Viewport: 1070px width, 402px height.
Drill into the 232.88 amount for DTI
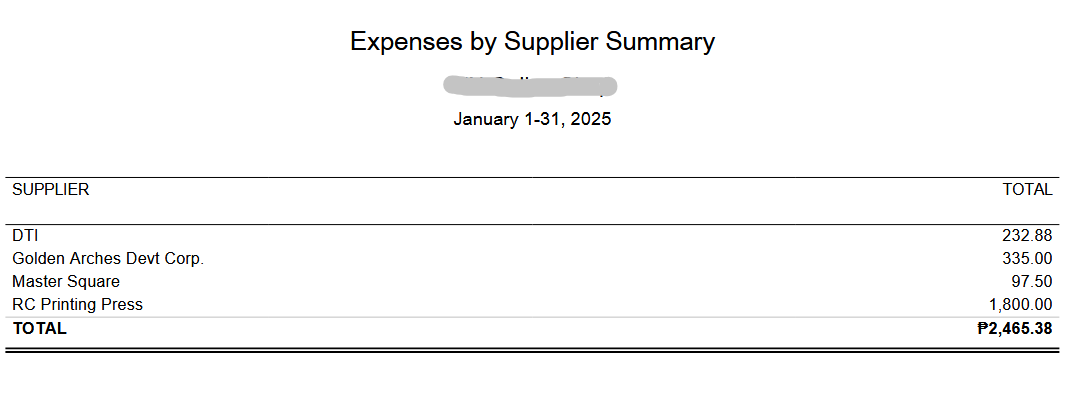[x=1027, y=236]
